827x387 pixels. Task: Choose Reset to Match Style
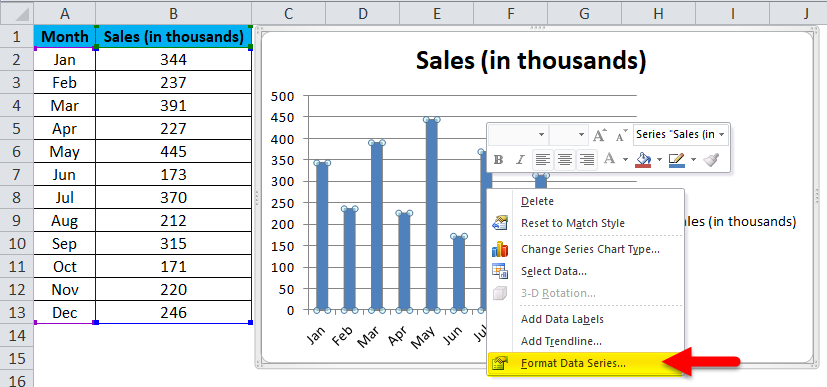(x=585, y=223)
